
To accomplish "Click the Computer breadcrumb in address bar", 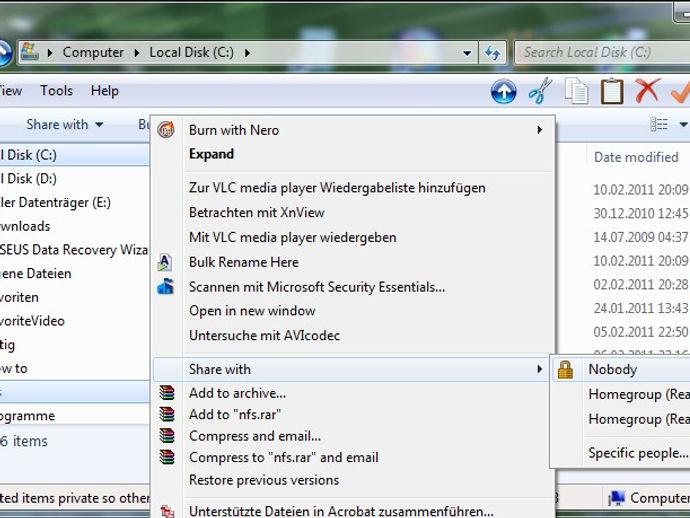I will click(x=93, y=52).
